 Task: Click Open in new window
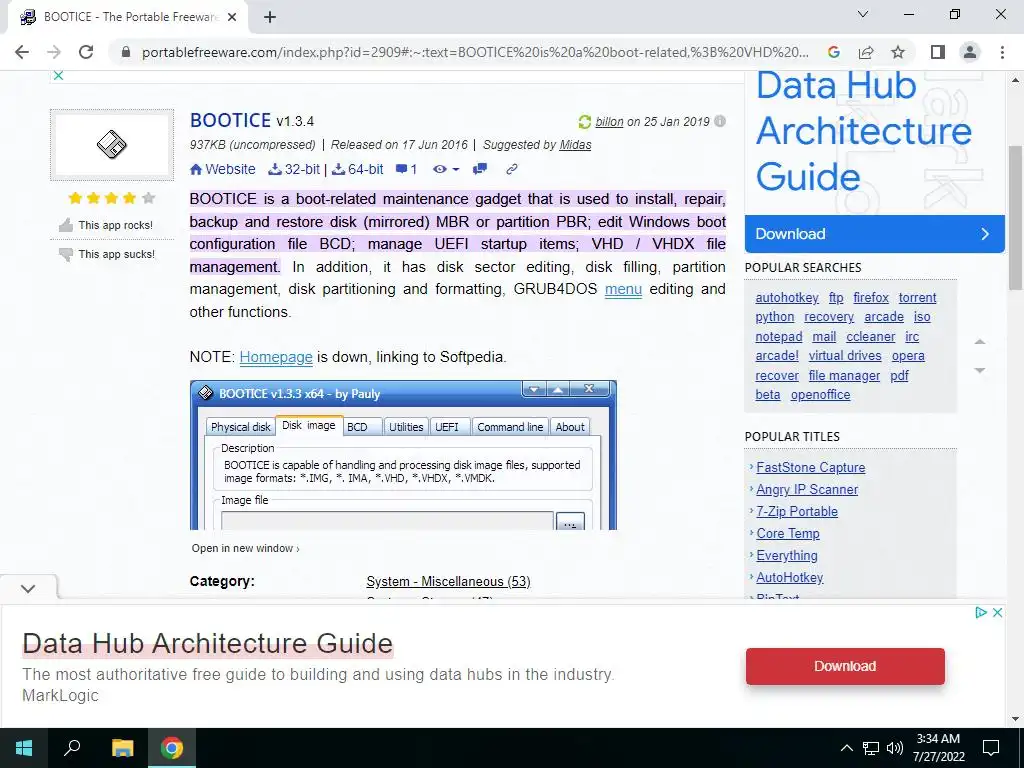pyautogui.click(x=246, y=549)
